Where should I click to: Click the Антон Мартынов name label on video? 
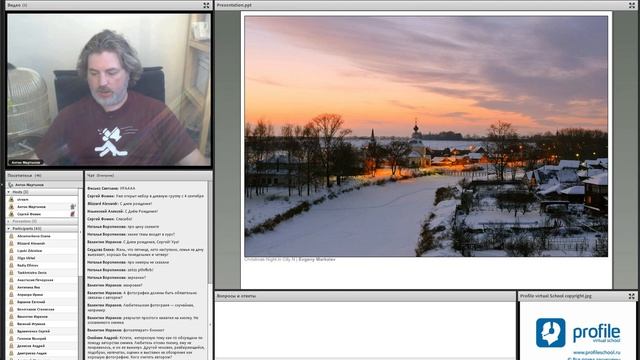coord(26,162)
